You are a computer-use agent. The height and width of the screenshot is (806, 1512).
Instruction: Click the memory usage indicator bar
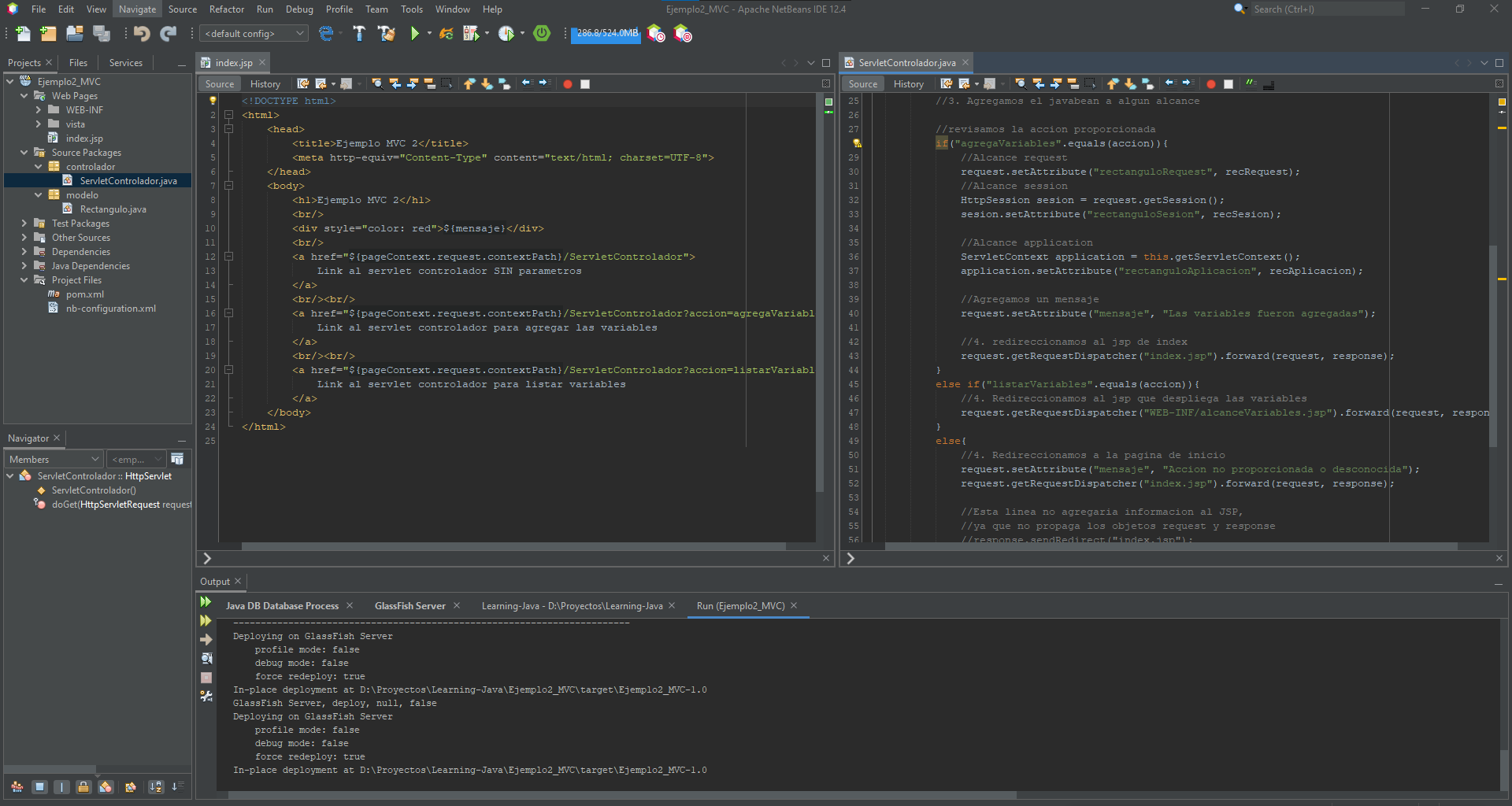click(x=606, y=33)
